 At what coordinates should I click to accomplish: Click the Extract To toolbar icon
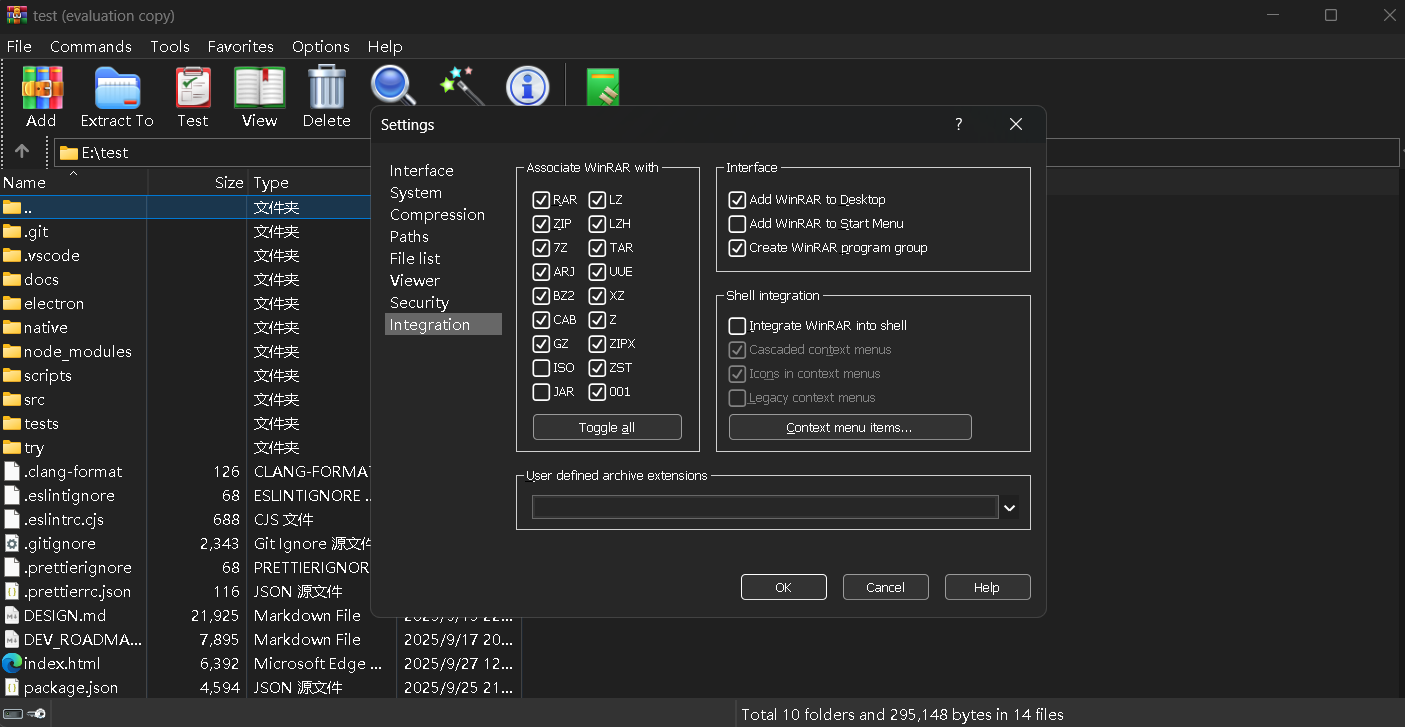point(117,89)
